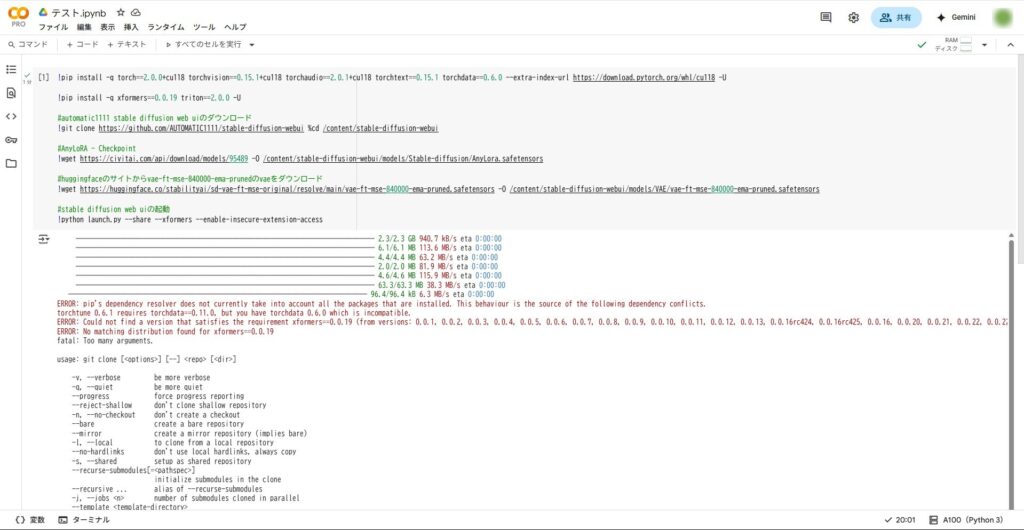Viewport: 1024px width, 530px height.
Task: Open the ファイル menu
Action: click(53, 27)
